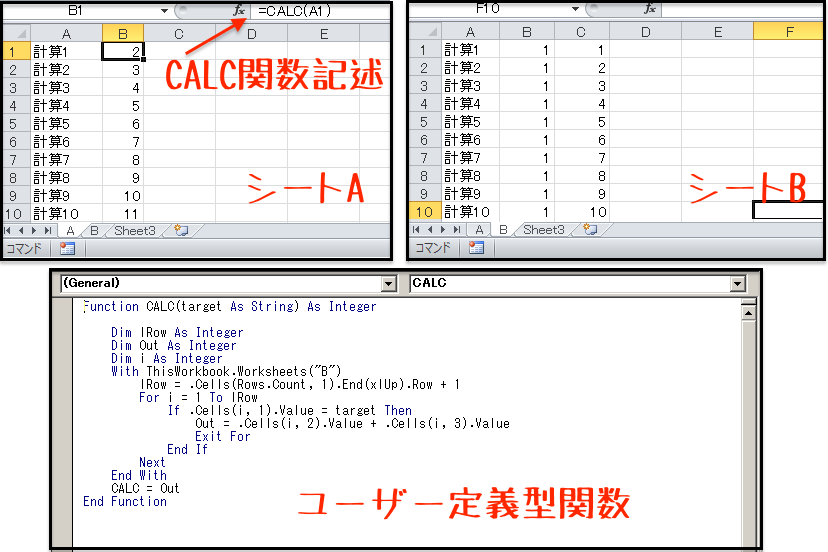
Task: Open Name Box dropdown showing B1
Action: 164,11
